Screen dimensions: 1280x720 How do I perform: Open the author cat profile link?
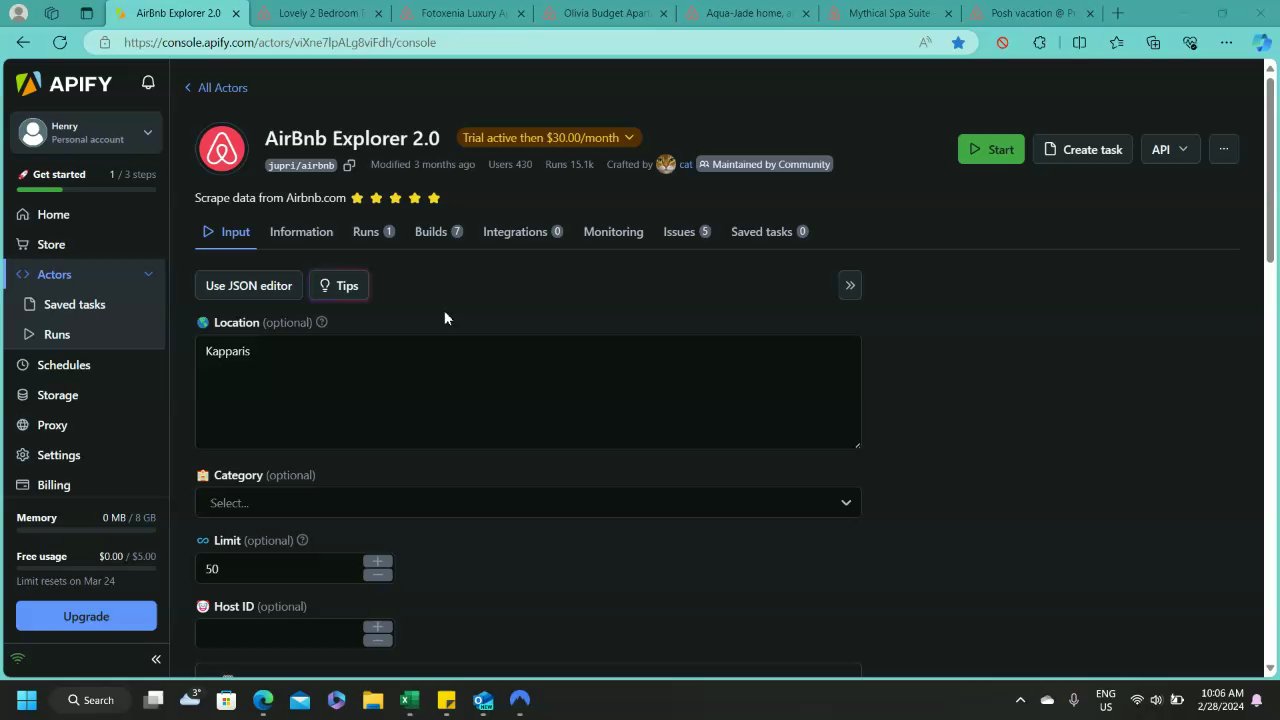685,164
